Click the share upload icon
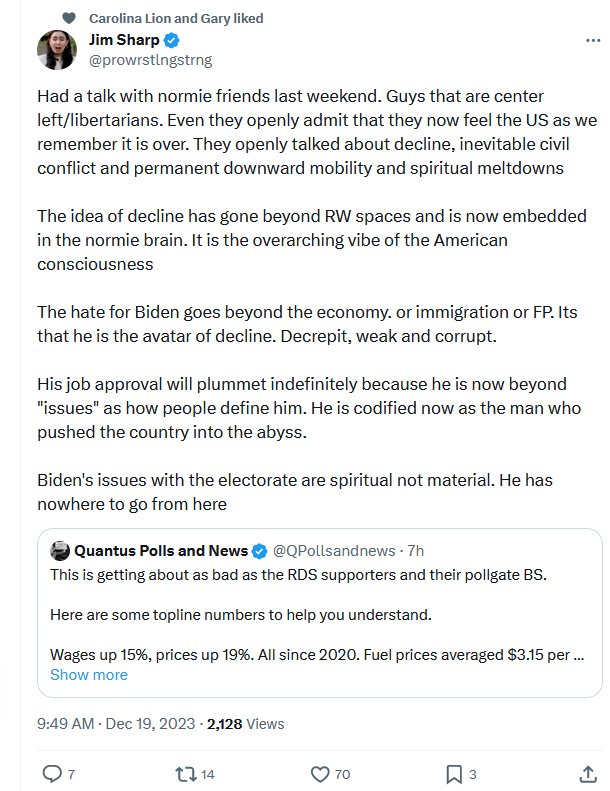This screenshot has height=791, width=610. coord(588,774)
